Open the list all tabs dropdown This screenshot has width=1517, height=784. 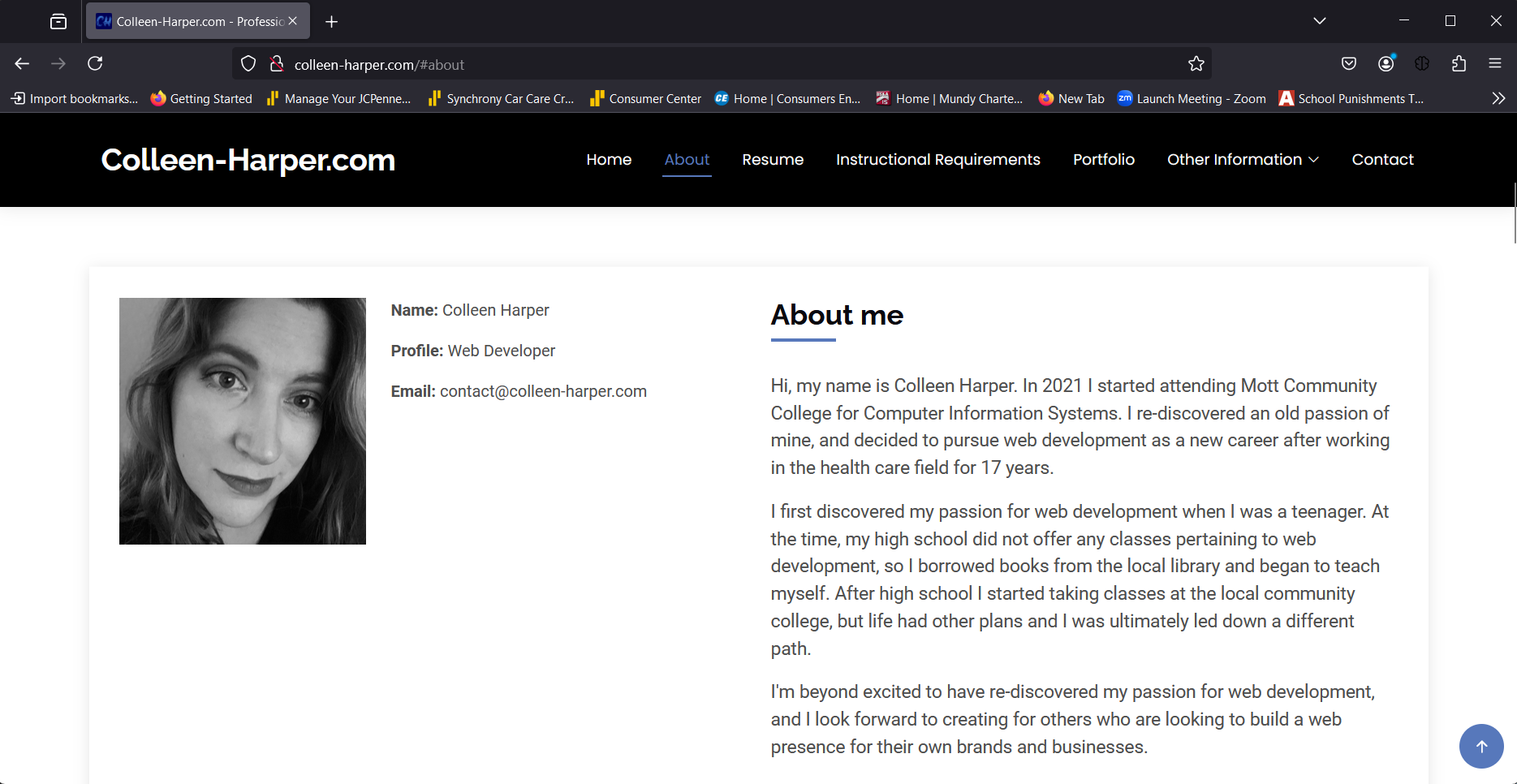(x=1320, y=21)
